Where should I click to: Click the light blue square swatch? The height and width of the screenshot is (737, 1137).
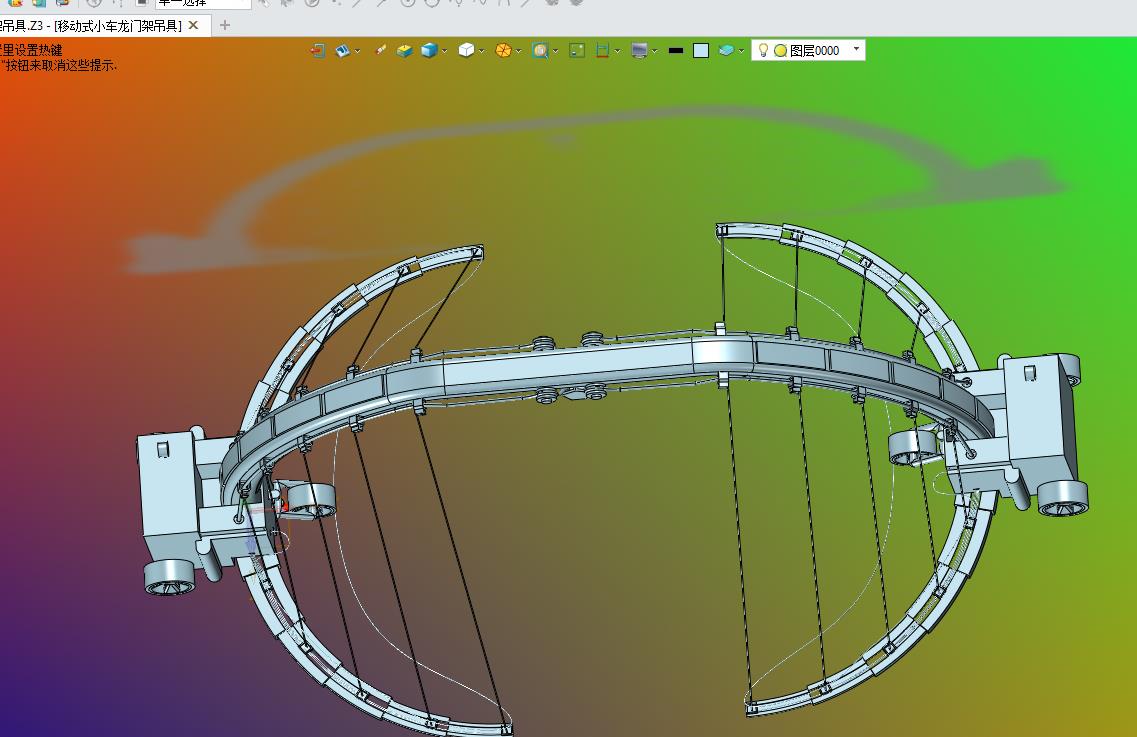point(701,51)
